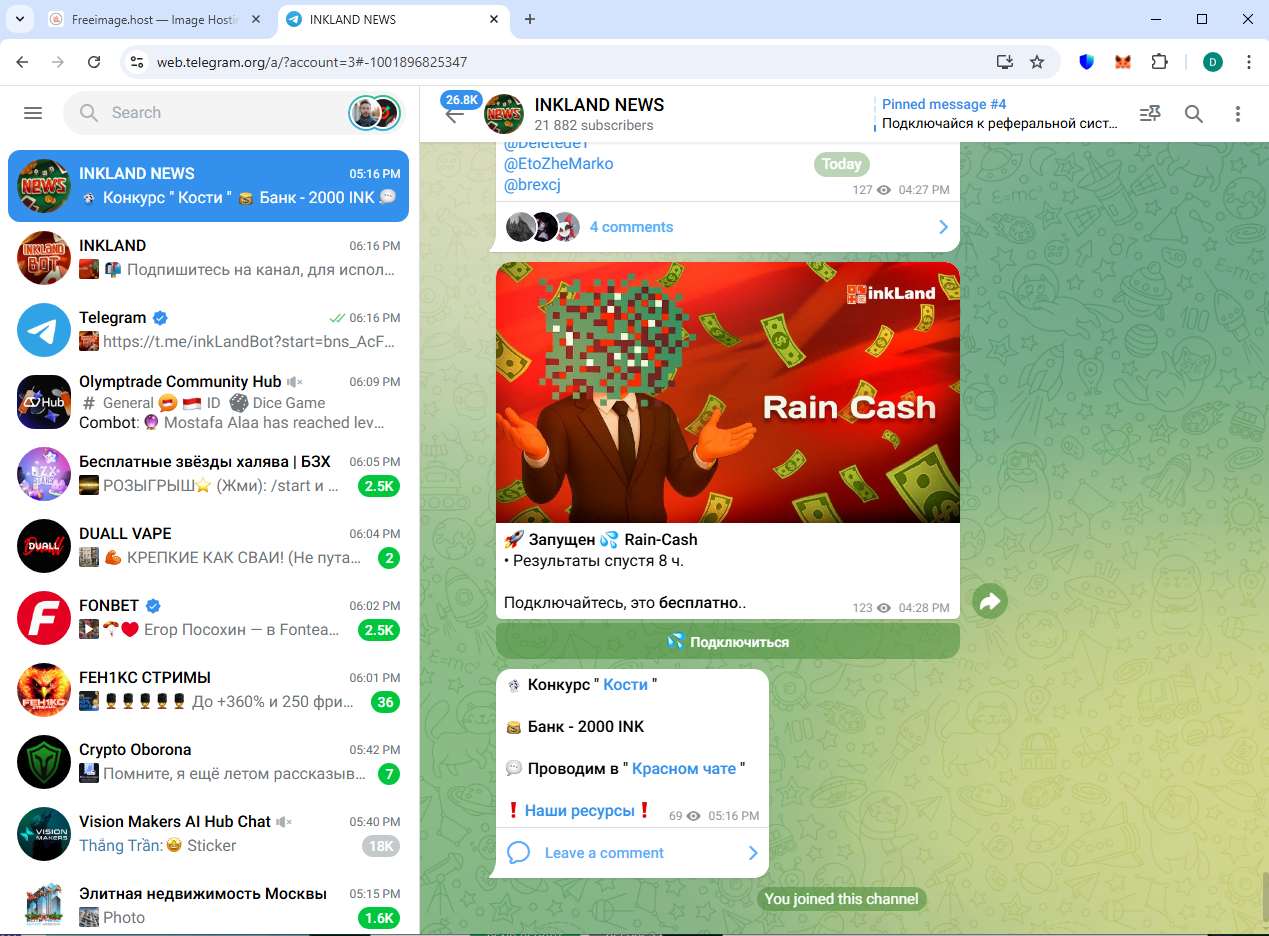Bookmark this page with the star
This screenshot has width=1269, height=936.
pos(1037,62)
